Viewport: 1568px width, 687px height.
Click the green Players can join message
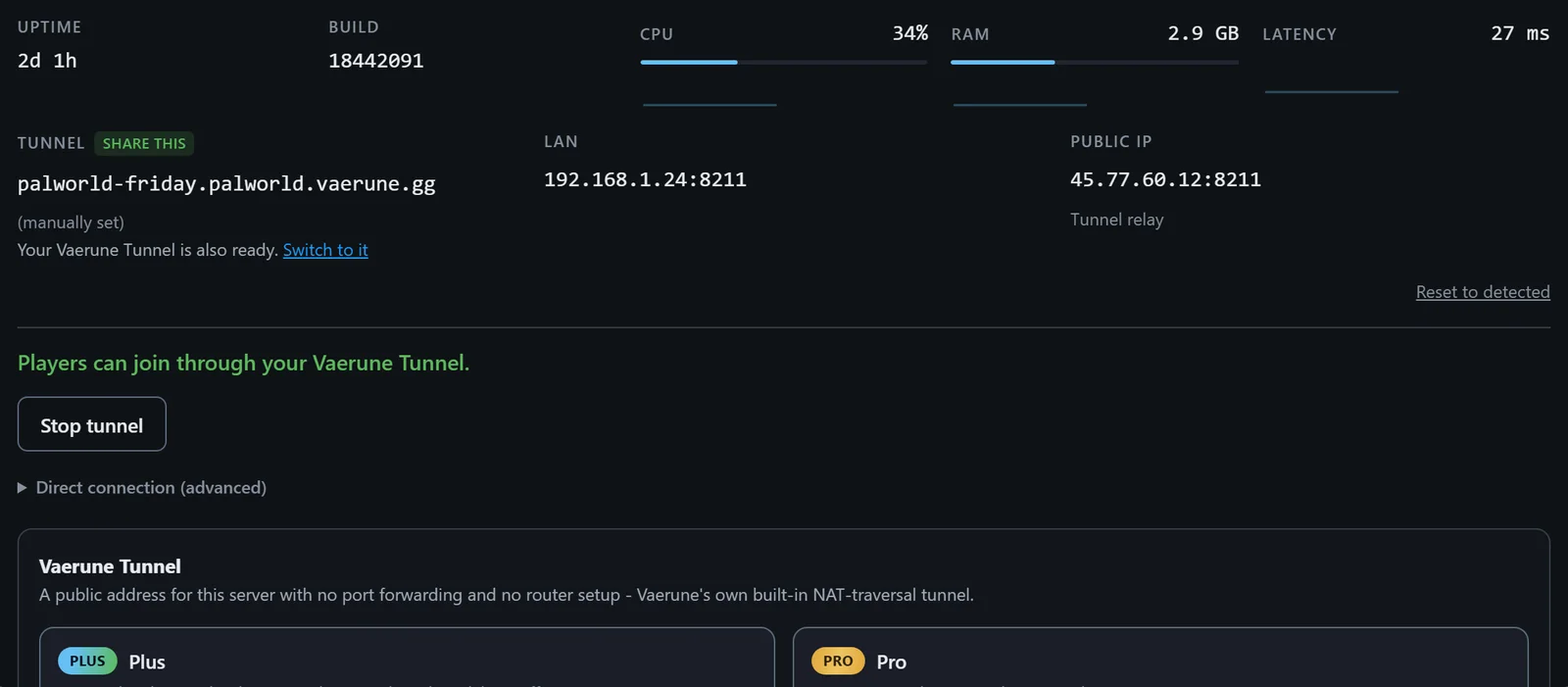point(243,364)
